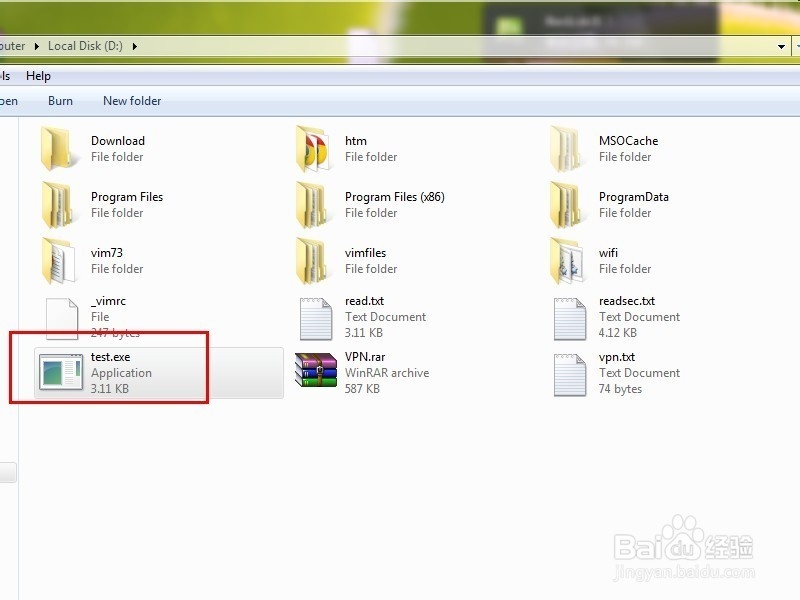Select the VPN.rar WinRAR archive icon
Image resolution: width=800 pixels, height=600 pixels.
tap(316, 370)
